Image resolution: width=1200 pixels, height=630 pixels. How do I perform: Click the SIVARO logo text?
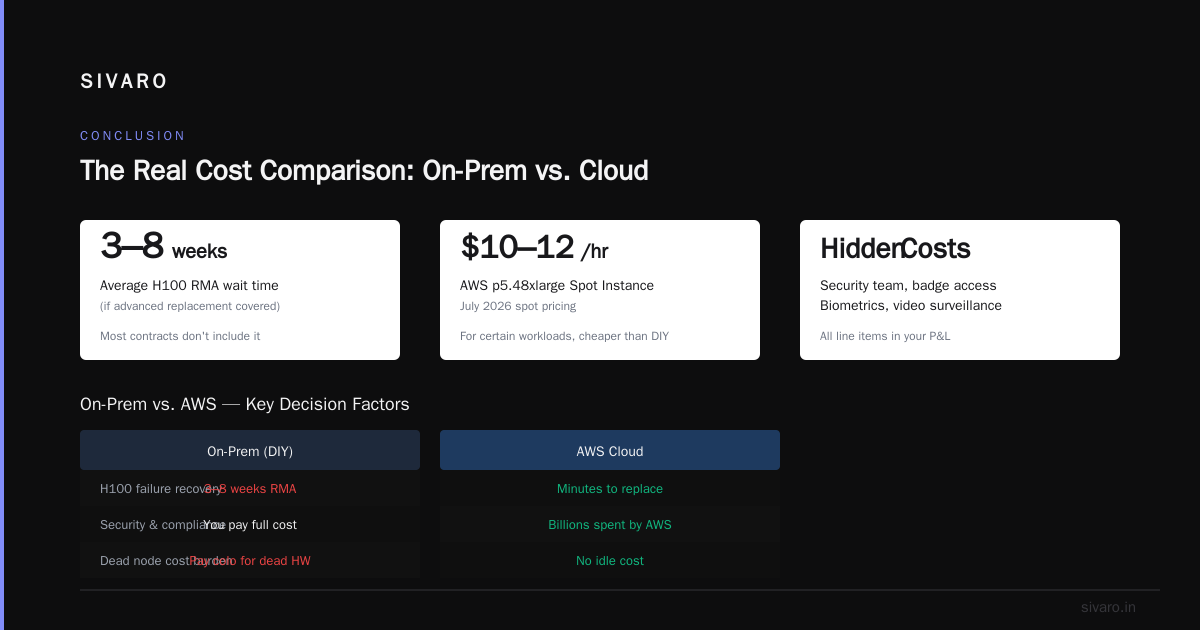coord(124,82)
